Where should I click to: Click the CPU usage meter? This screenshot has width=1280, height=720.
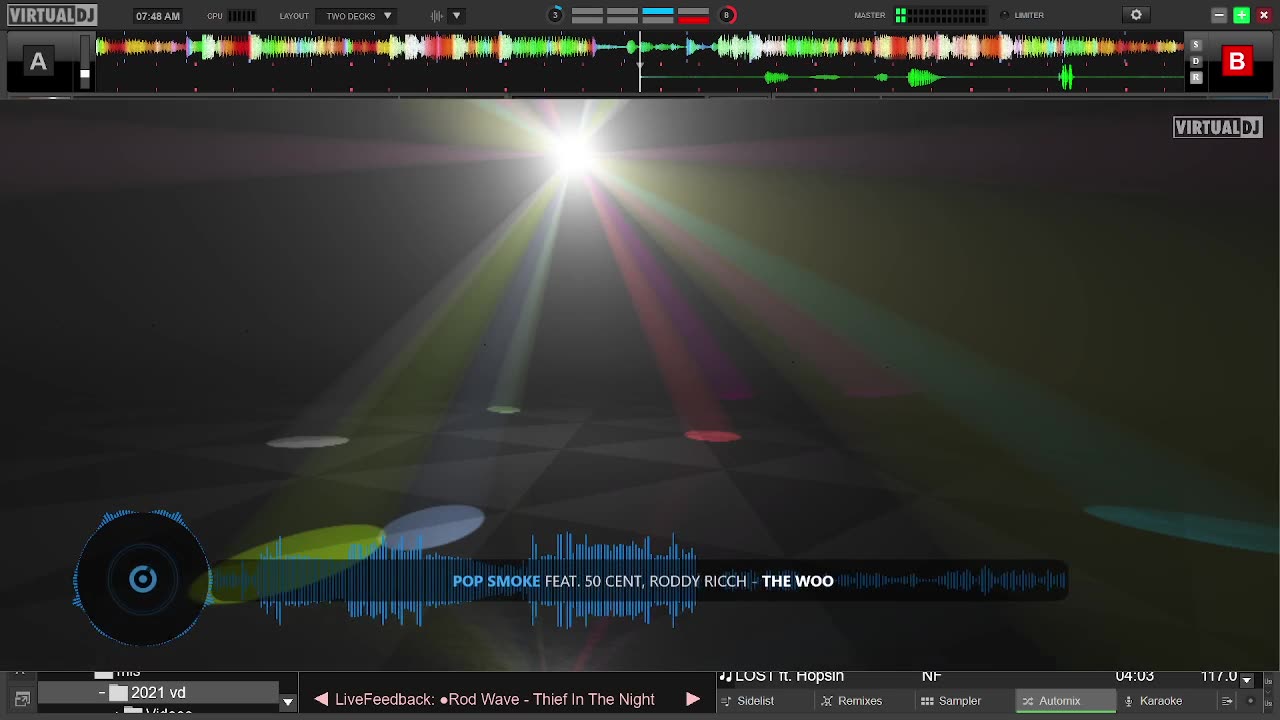241,16
